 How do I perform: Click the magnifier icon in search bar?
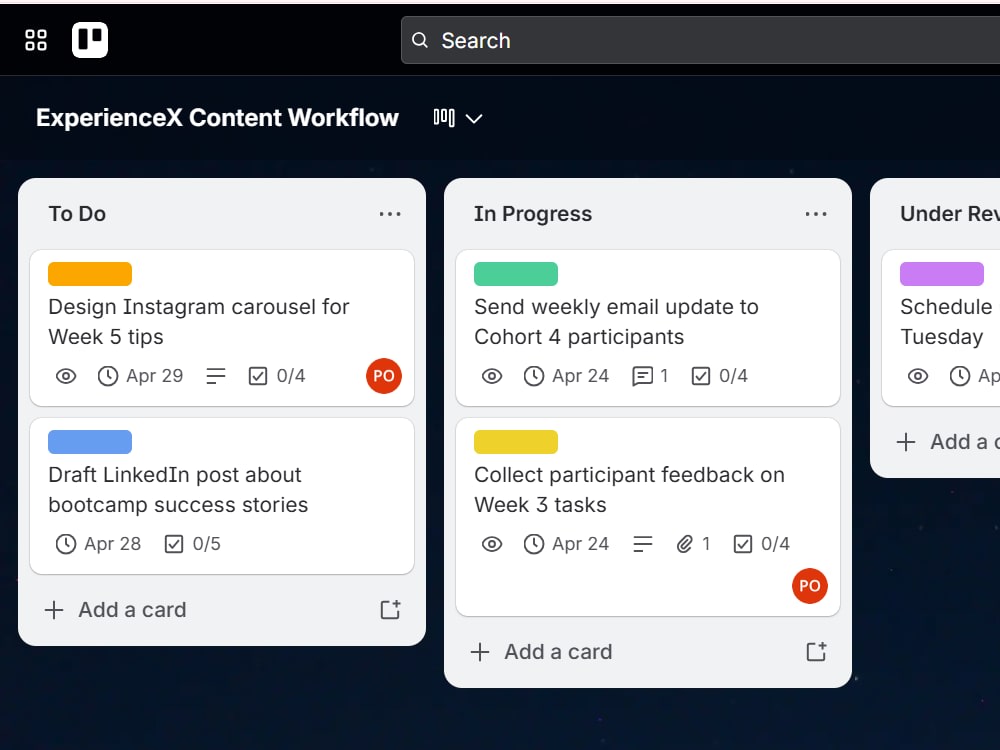click(x=420, y=40)
